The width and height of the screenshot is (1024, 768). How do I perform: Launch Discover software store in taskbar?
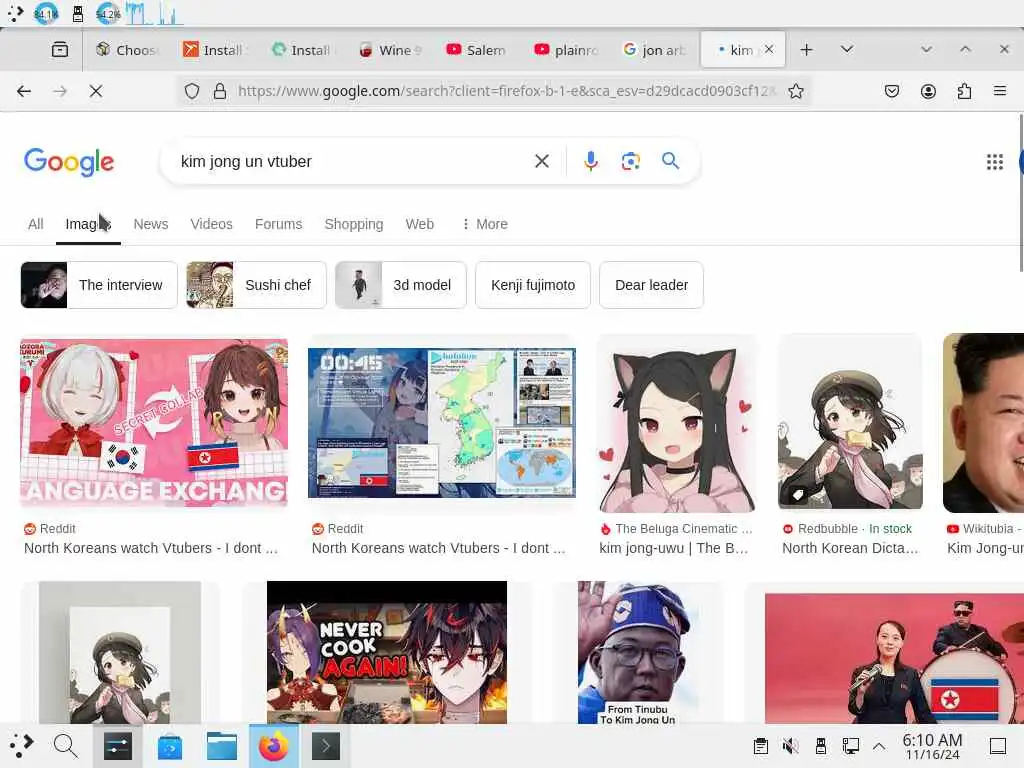click(170, 746)
